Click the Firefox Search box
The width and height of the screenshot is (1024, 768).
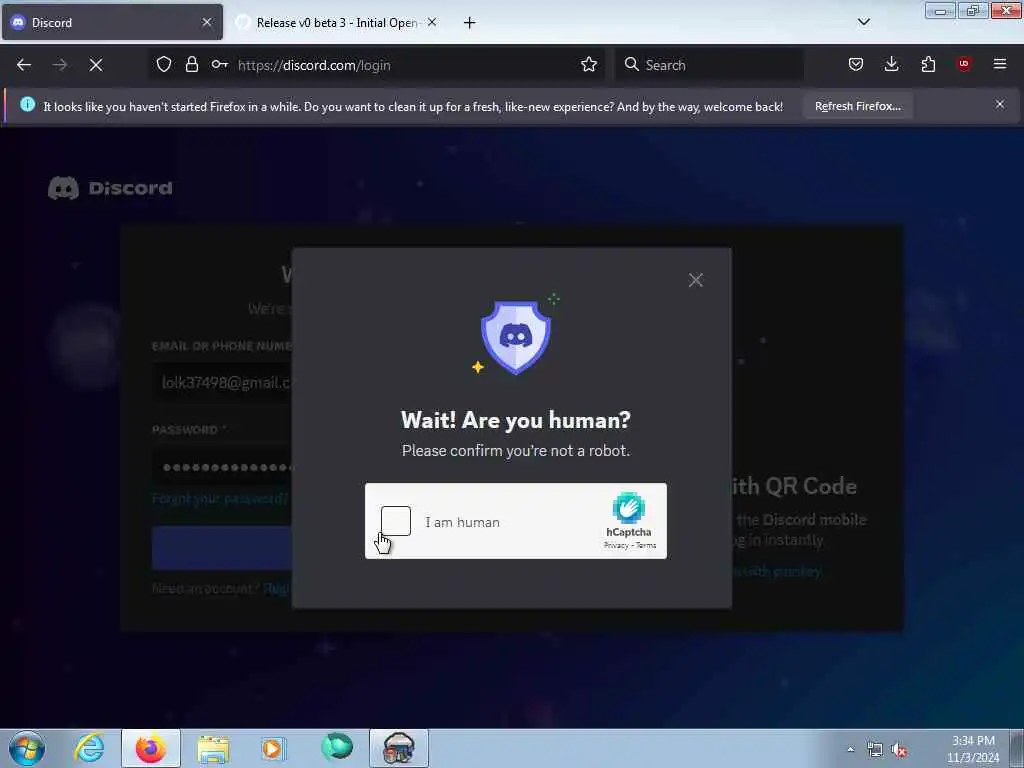(710, 65)
